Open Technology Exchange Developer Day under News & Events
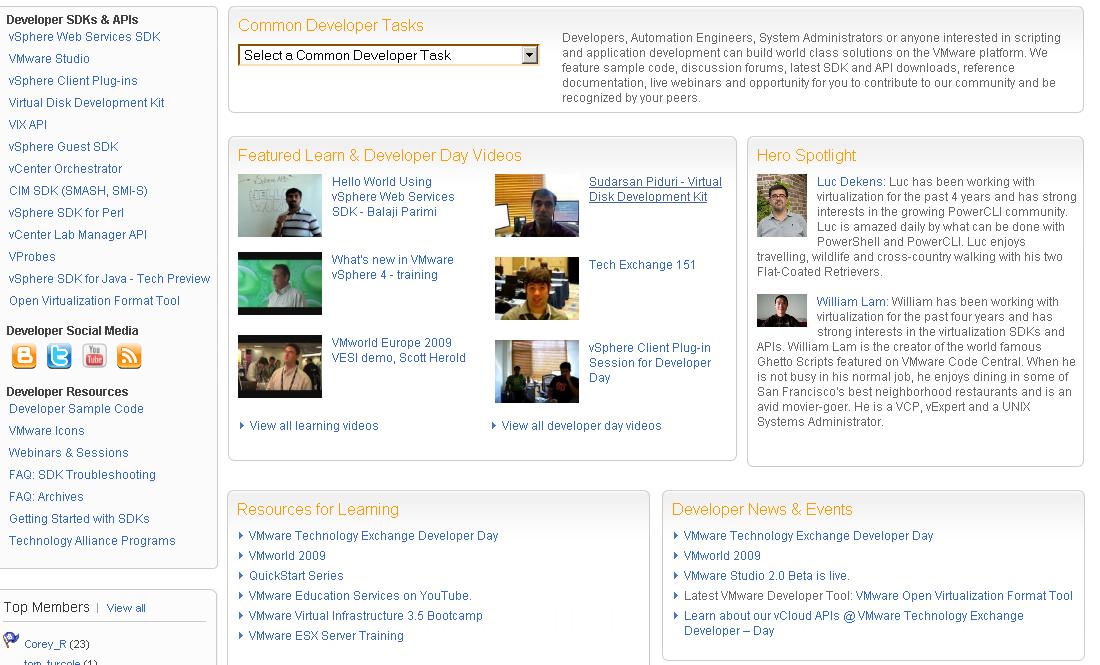 click(x=808, y=536)
